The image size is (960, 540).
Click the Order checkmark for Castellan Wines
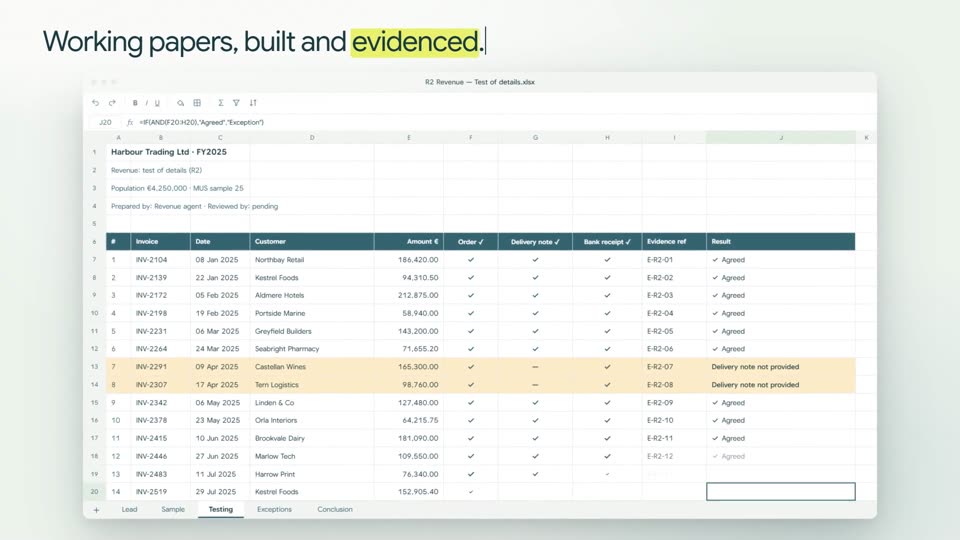click(471, 367)
